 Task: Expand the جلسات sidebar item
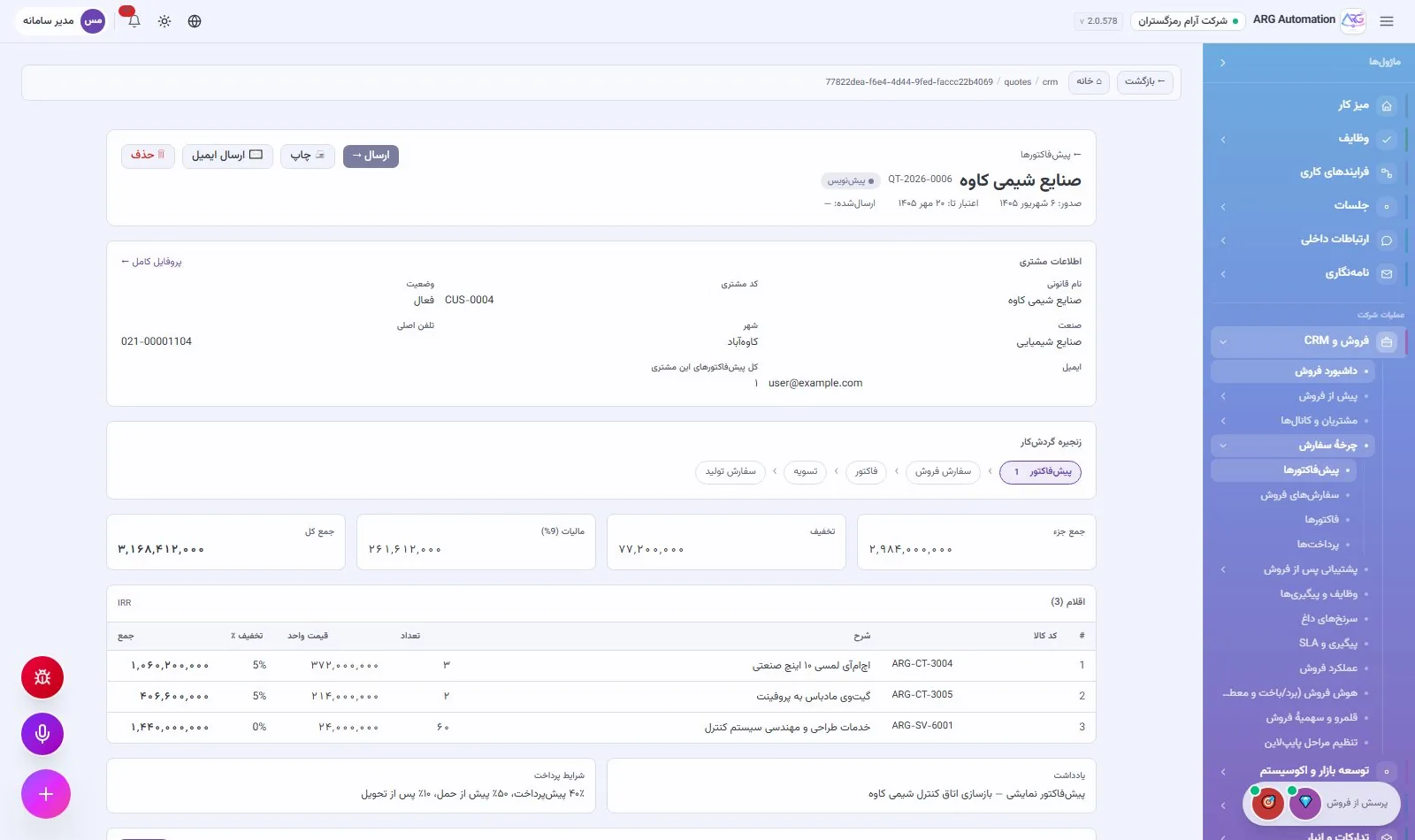pyautogui.click(x=1222, y=206)
